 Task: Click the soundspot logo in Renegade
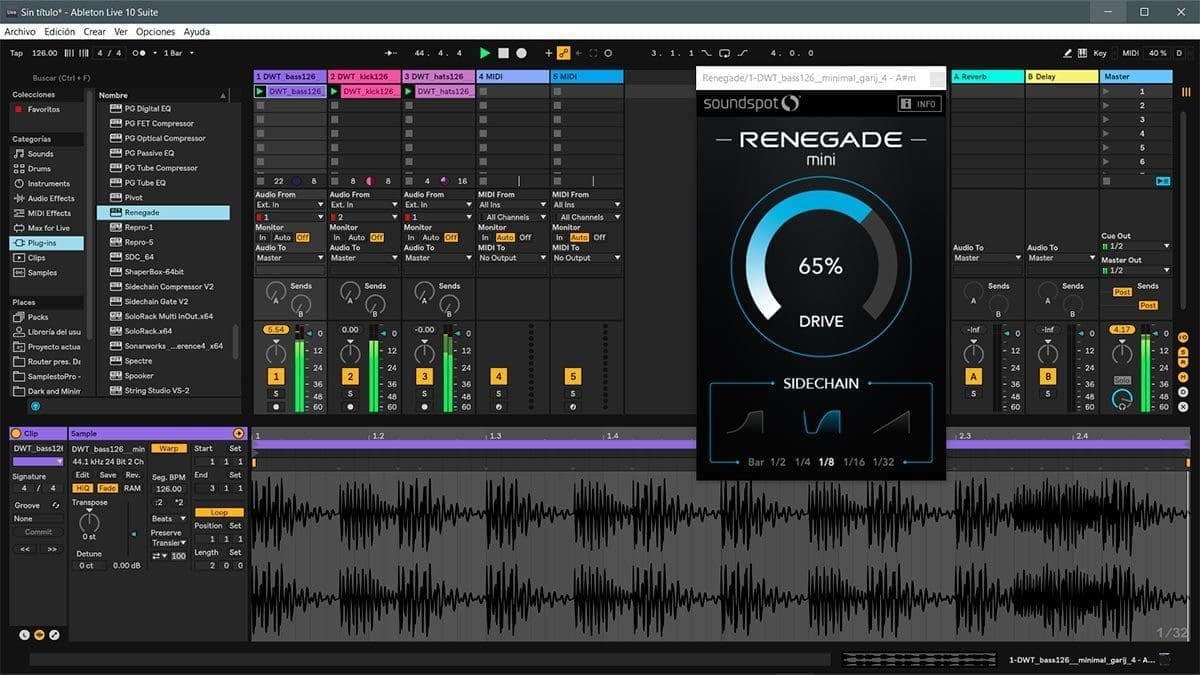click(x=752, y=103)
